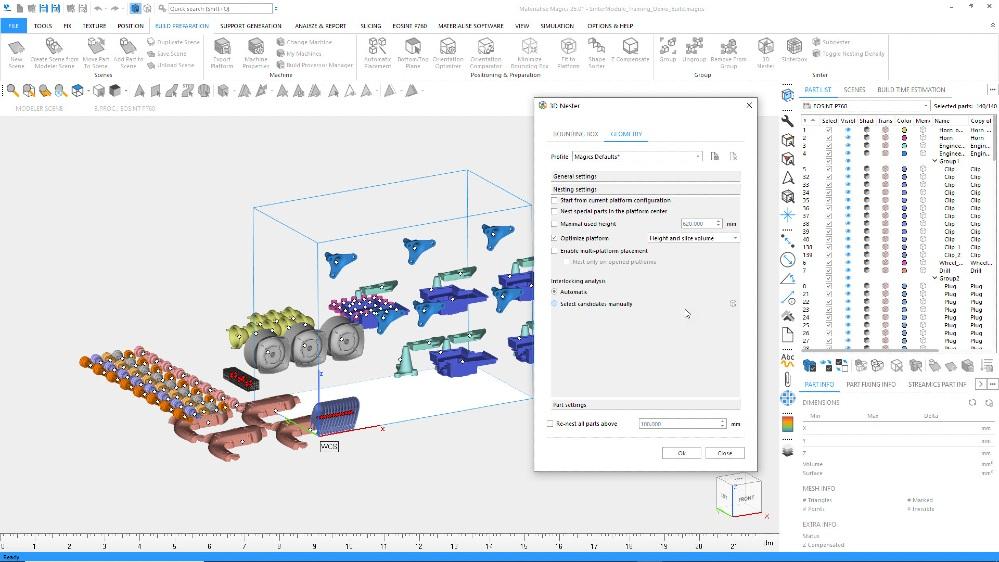Toggle select checkbox for part row 1
Viewport: 999px width, 562px height.
(x=829, y=130)
